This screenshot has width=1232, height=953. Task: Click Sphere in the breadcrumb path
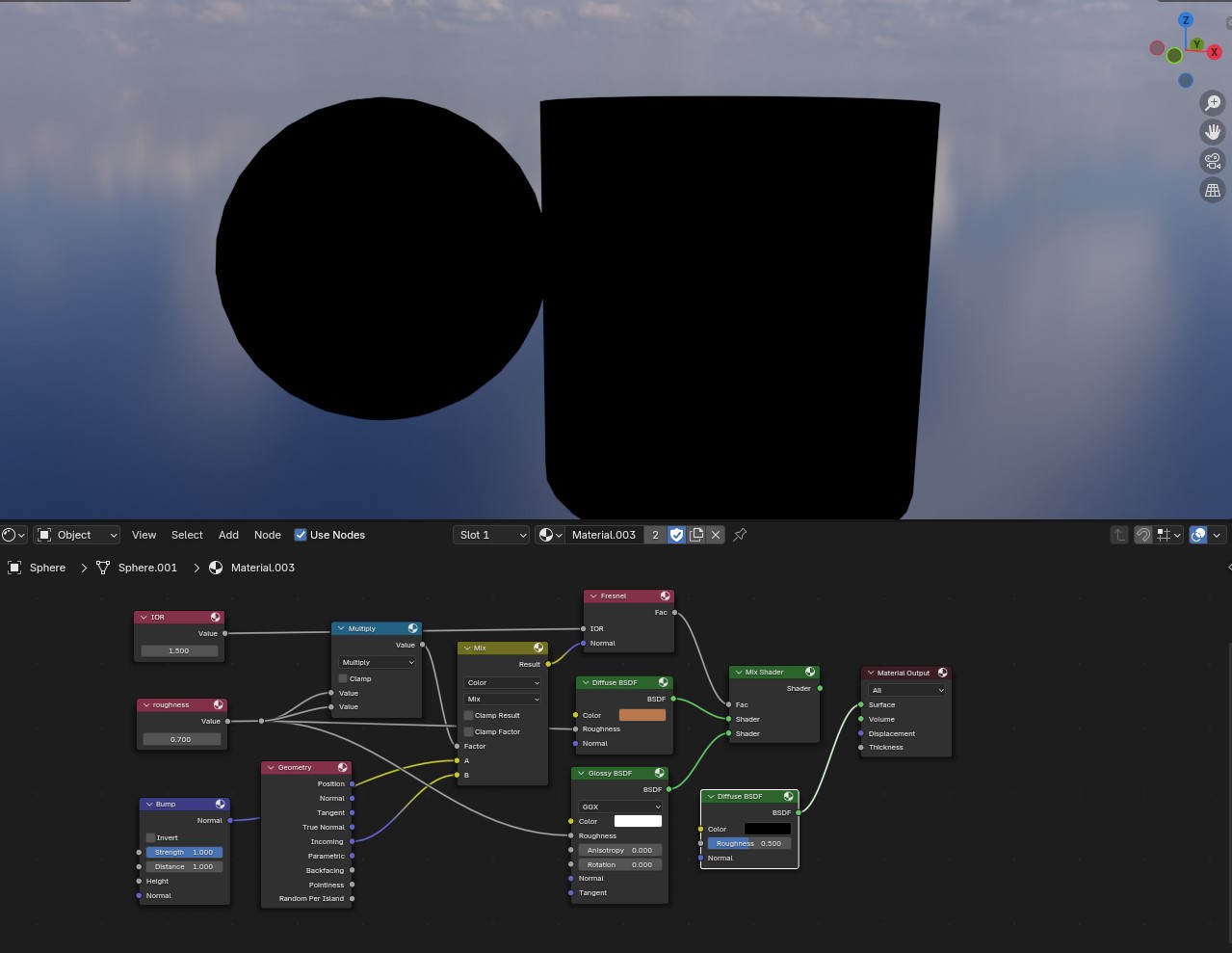click(47, 568)
